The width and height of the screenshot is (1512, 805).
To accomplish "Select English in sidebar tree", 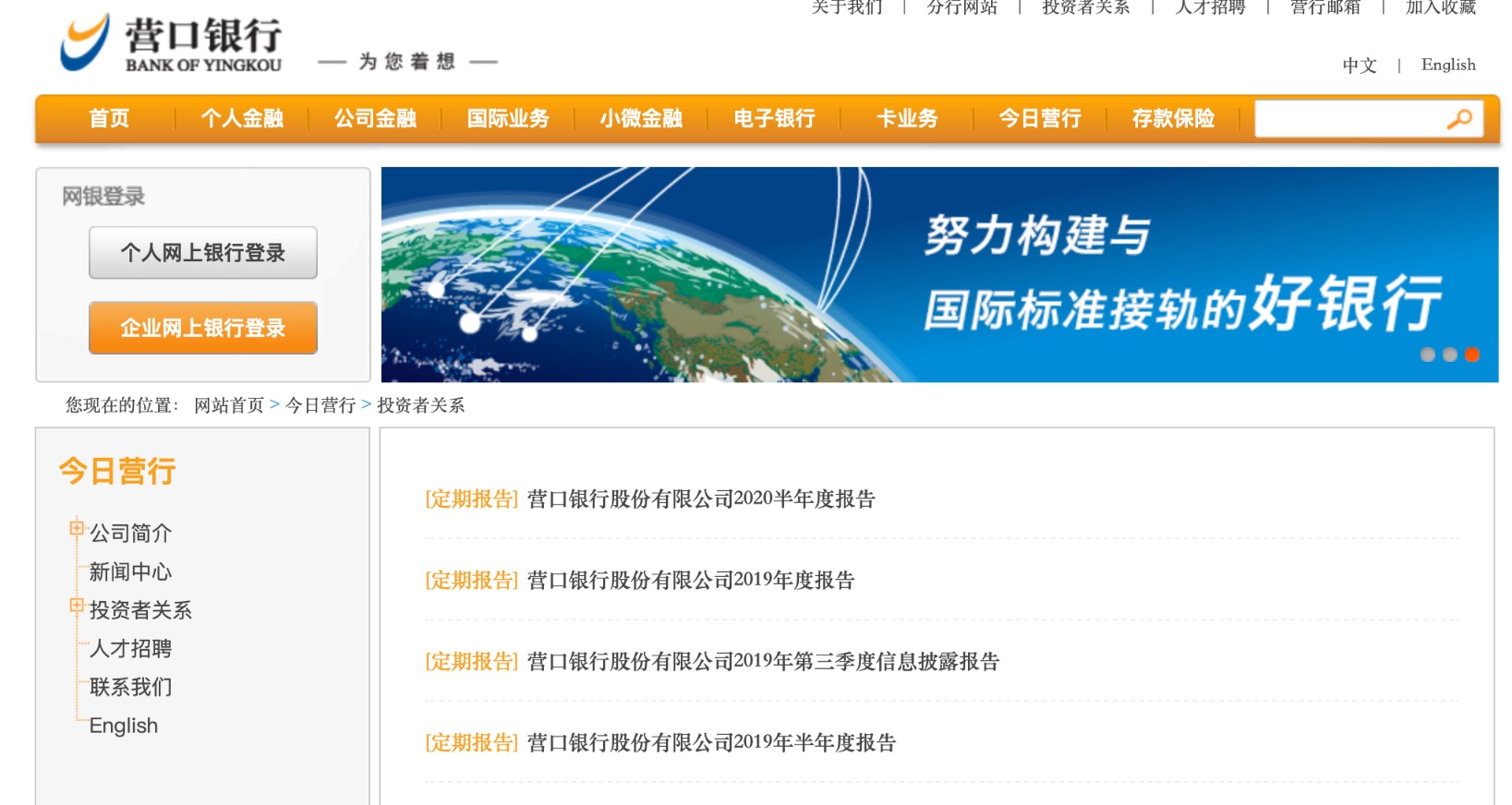I will [124, 726].
